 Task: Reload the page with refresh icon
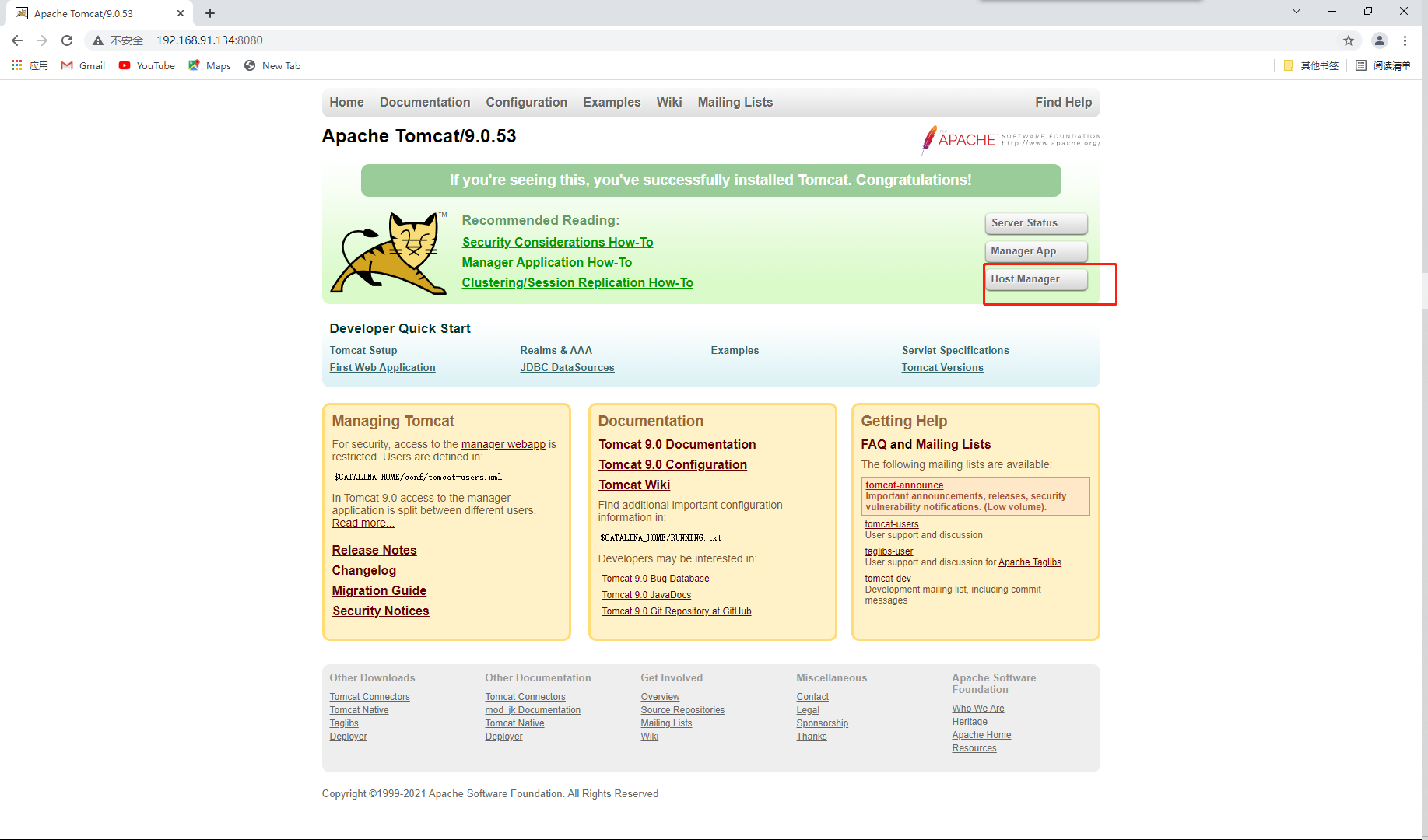67,40
